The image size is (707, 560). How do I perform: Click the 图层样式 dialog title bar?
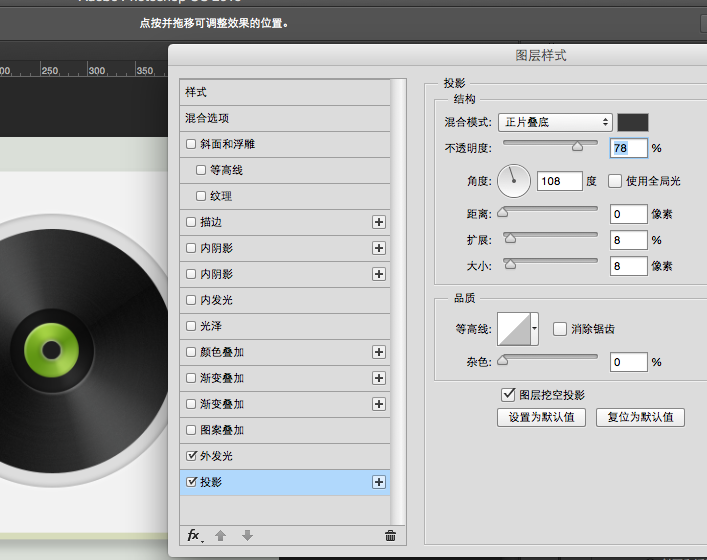tap(437, 55)
